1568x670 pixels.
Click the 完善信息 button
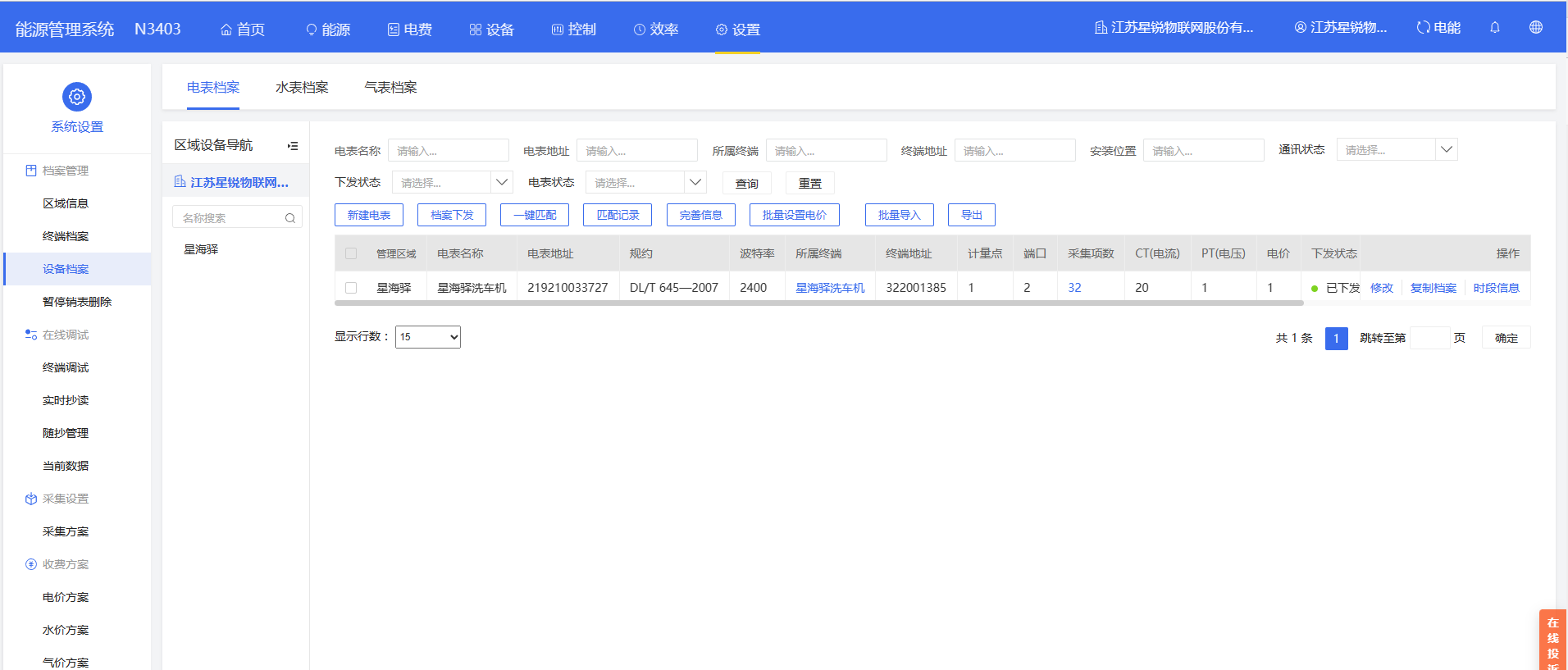701,215
